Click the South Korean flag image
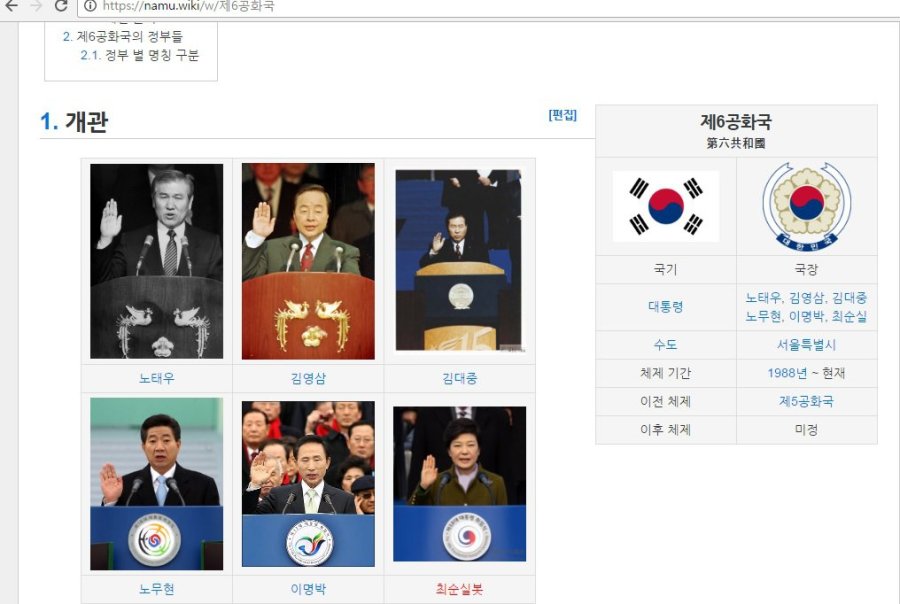This screenshot has height=604, width=900. coord(665,206)
